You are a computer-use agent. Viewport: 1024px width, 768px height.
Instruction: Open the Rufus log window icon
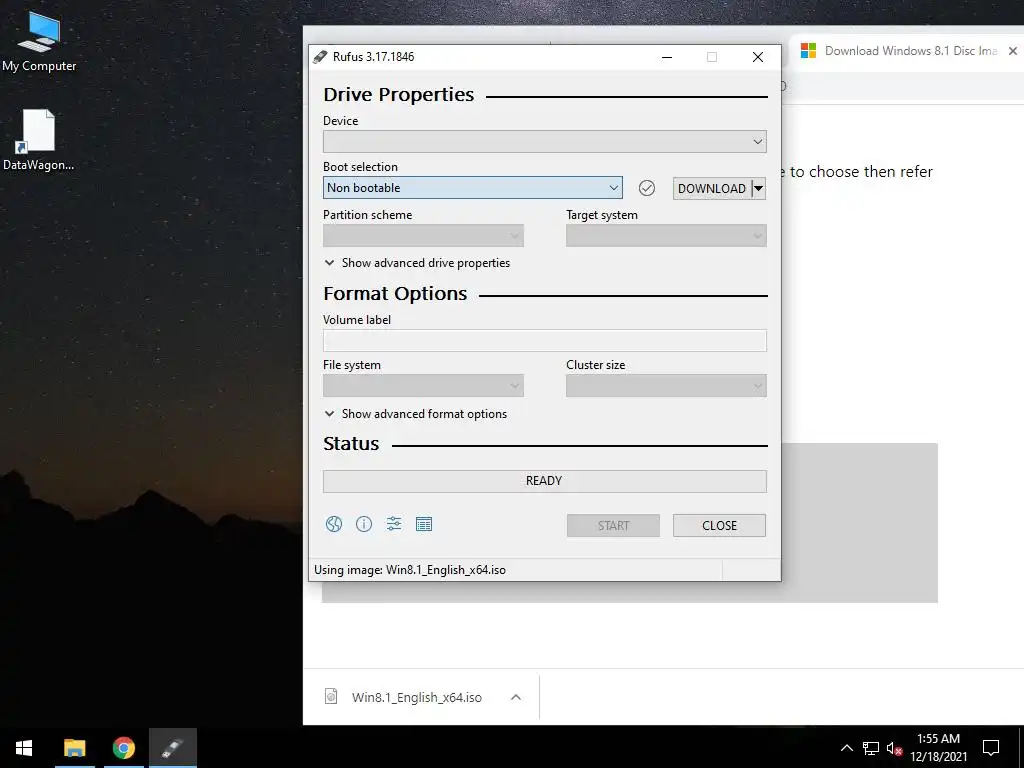pos(424,524)
